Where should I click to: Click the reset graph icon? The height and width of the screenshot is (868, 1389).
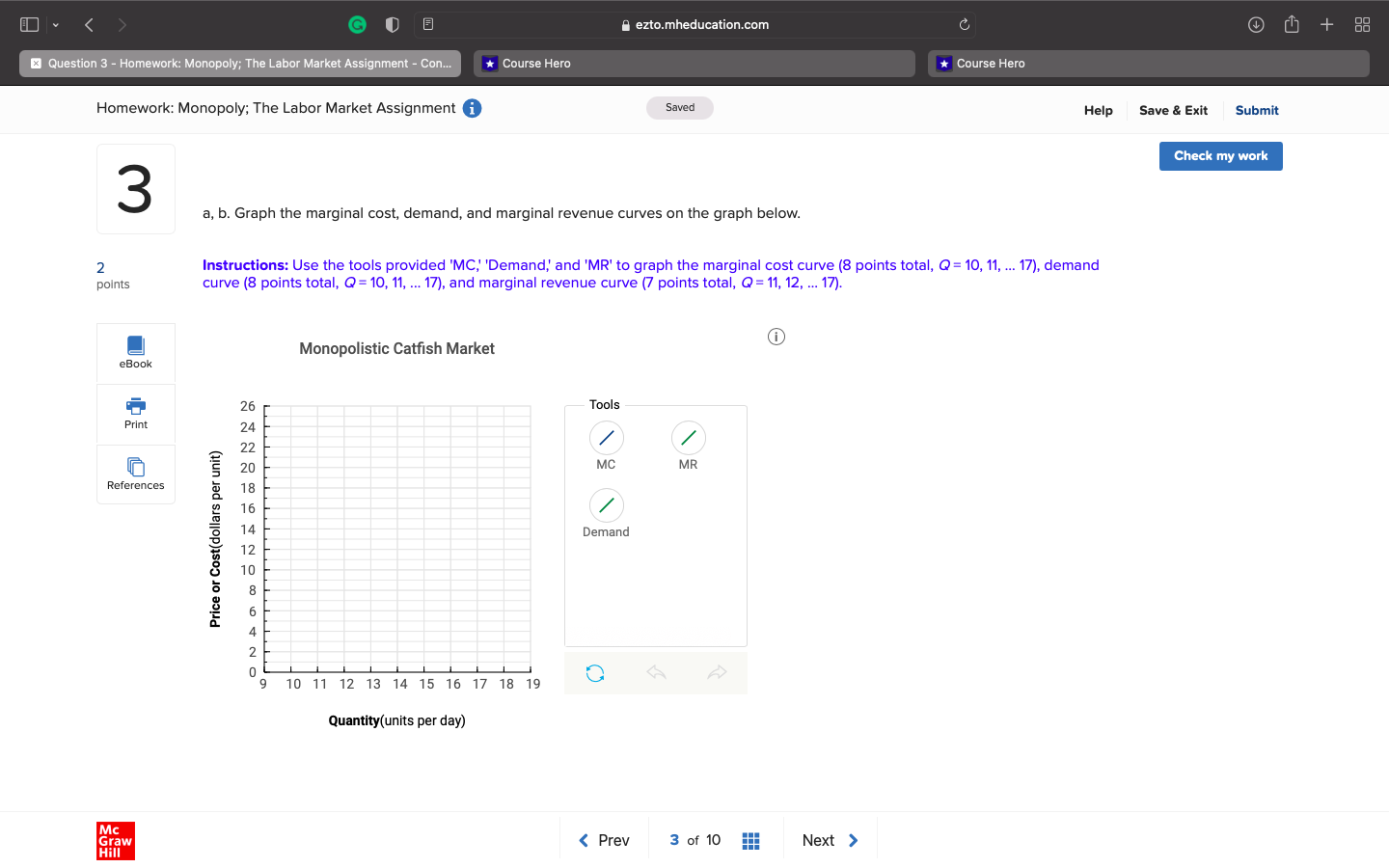click(595, 672)
